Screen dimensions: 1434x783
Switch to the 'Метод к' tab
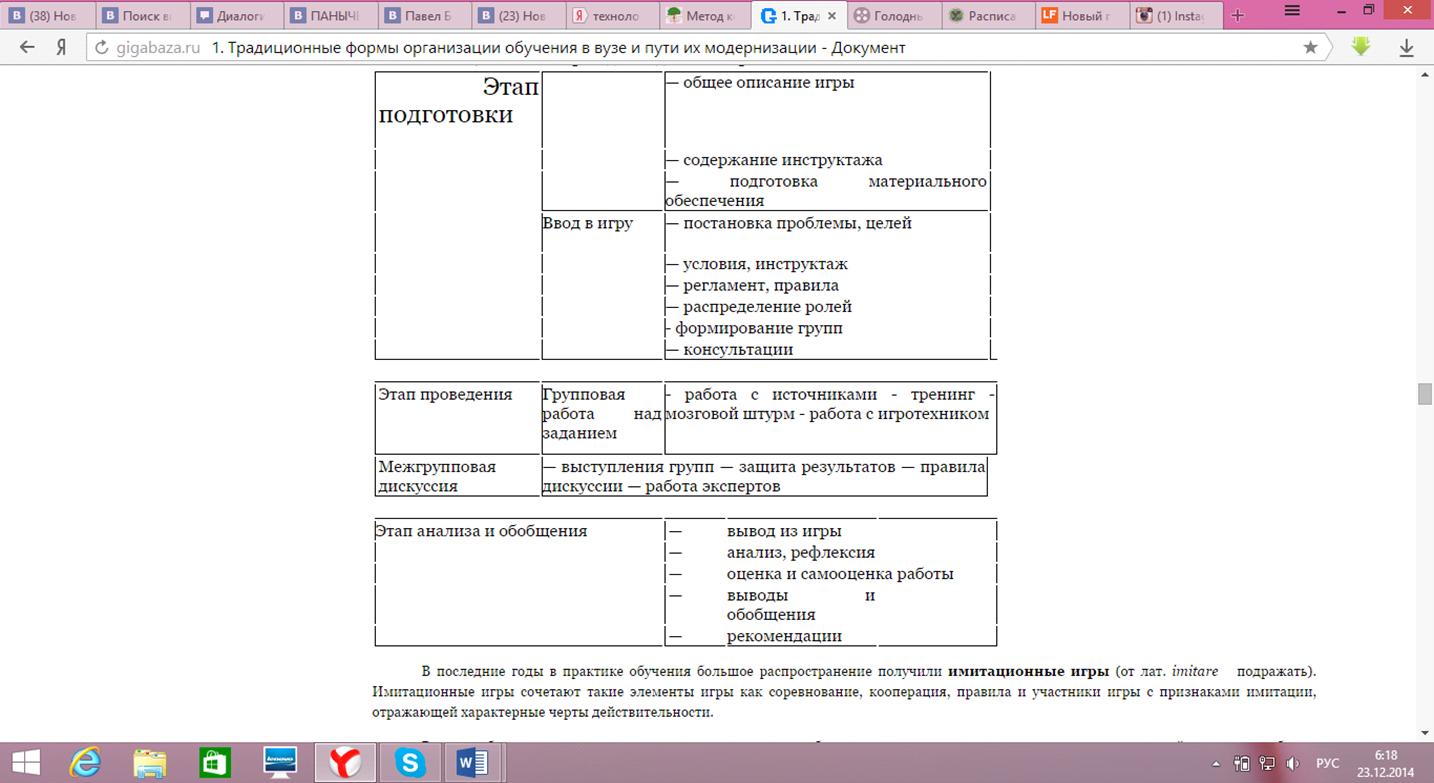click(x=704, y=16)
